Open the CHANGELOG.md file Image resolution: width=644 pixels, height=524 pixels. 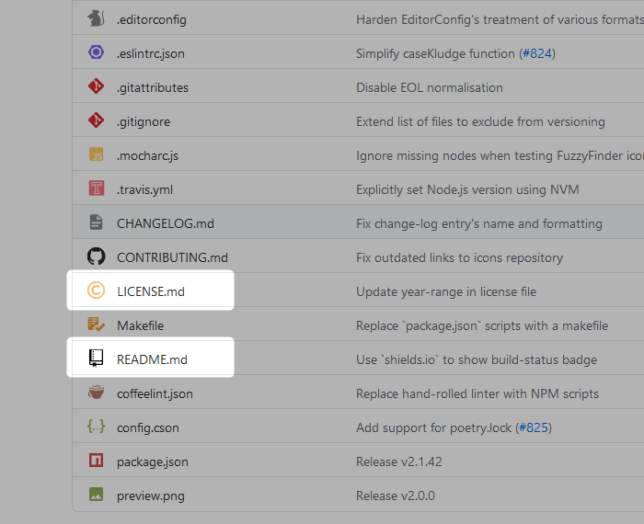[x=165, y=223]
